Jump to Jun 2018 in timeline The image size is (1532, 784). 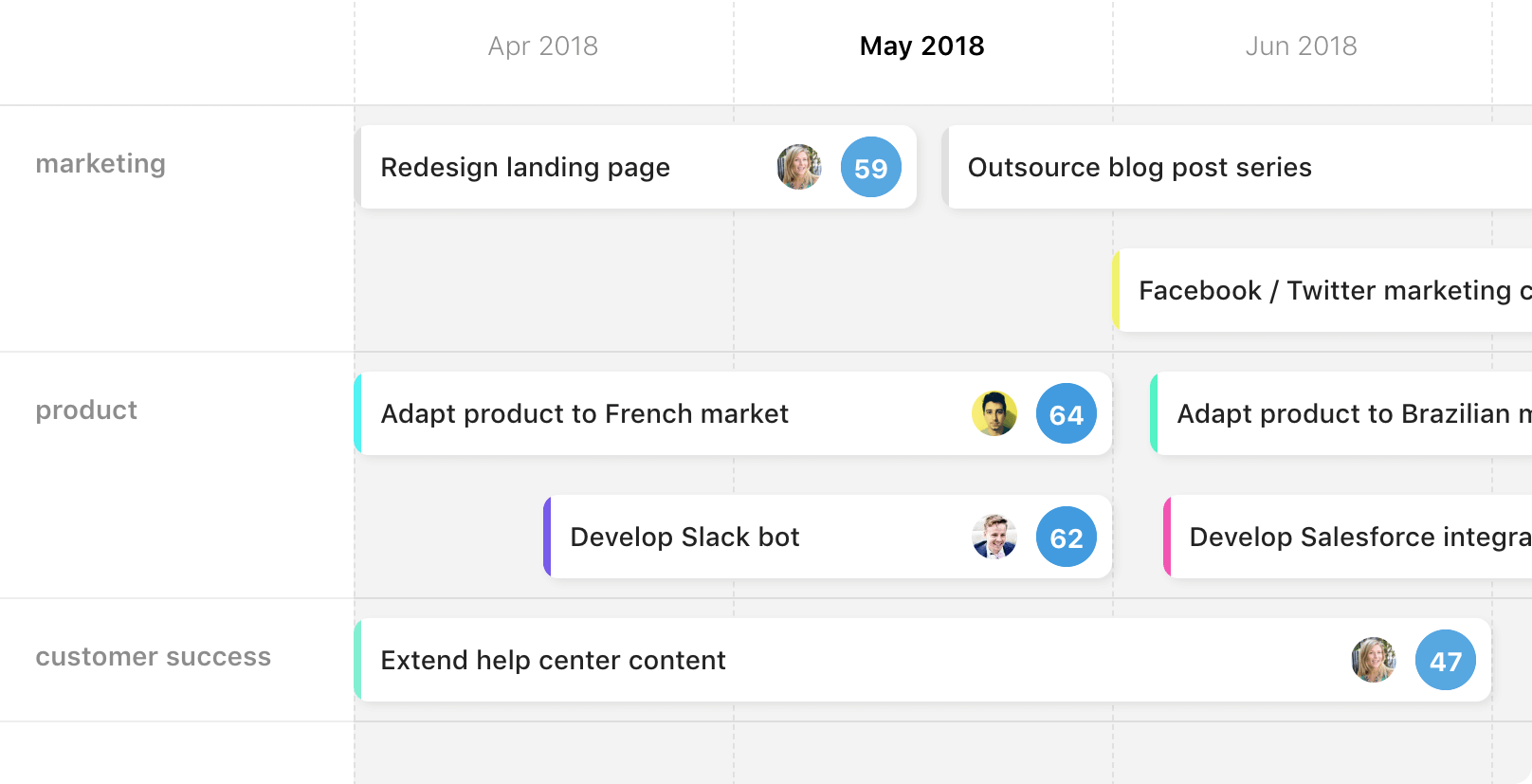point(1301,46)
